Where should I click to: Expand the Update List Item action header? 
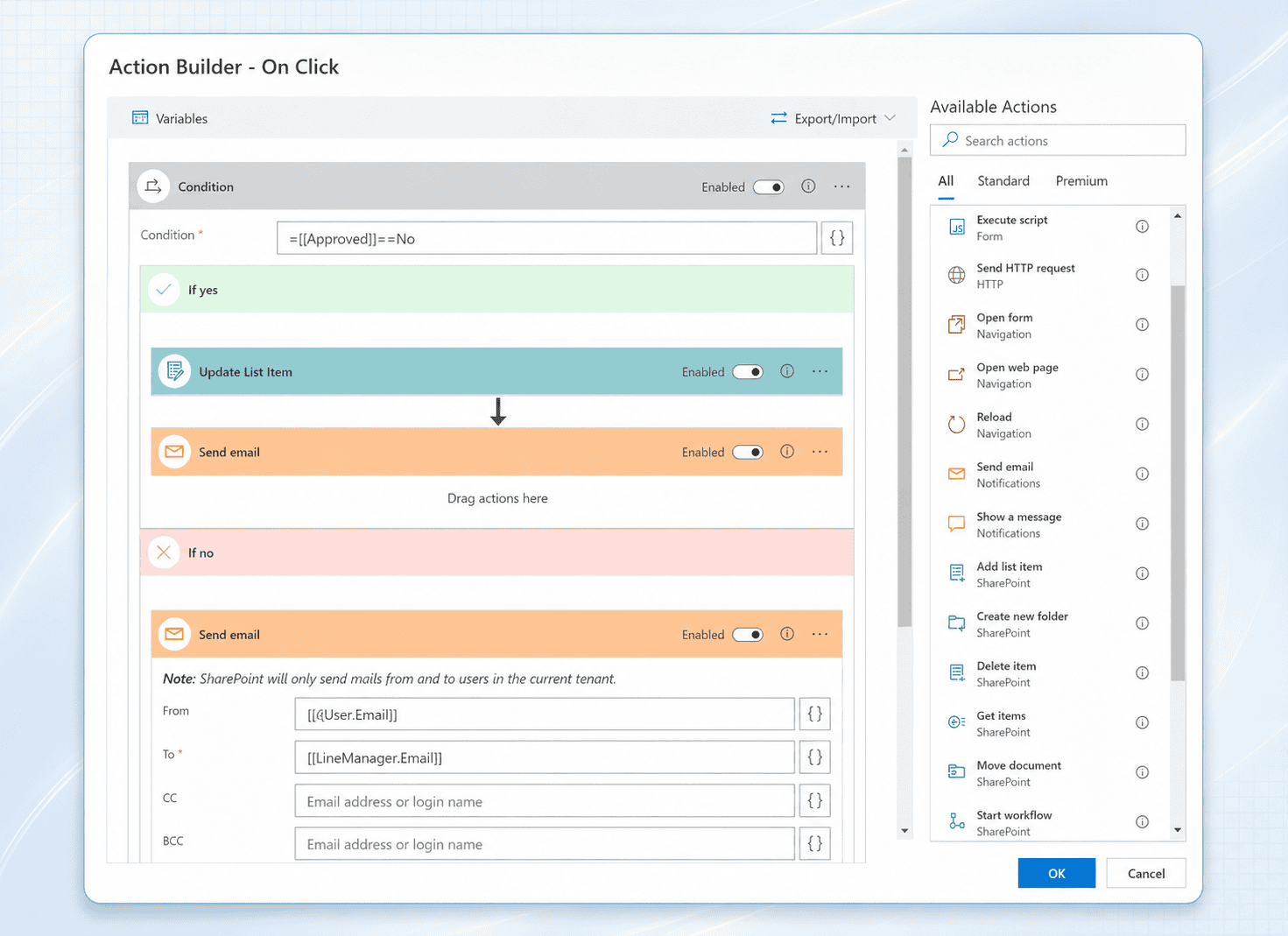pyautogui.click(x=496, y=371)
